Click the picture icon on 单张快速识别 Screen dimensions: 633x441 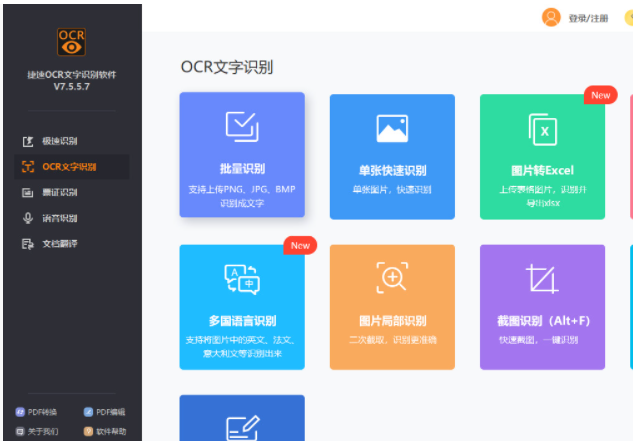pos(392,128)
